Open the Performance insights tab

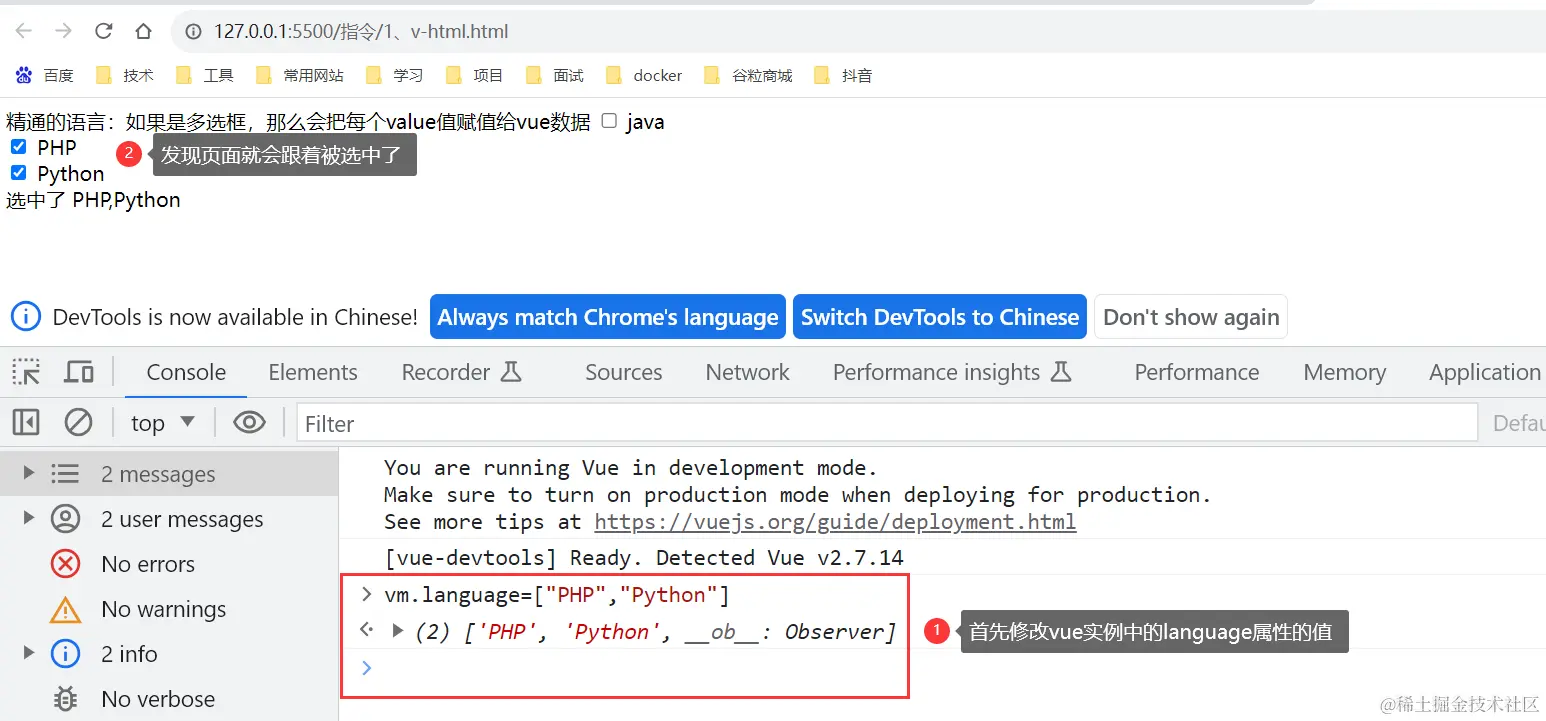tap(952, 372)
